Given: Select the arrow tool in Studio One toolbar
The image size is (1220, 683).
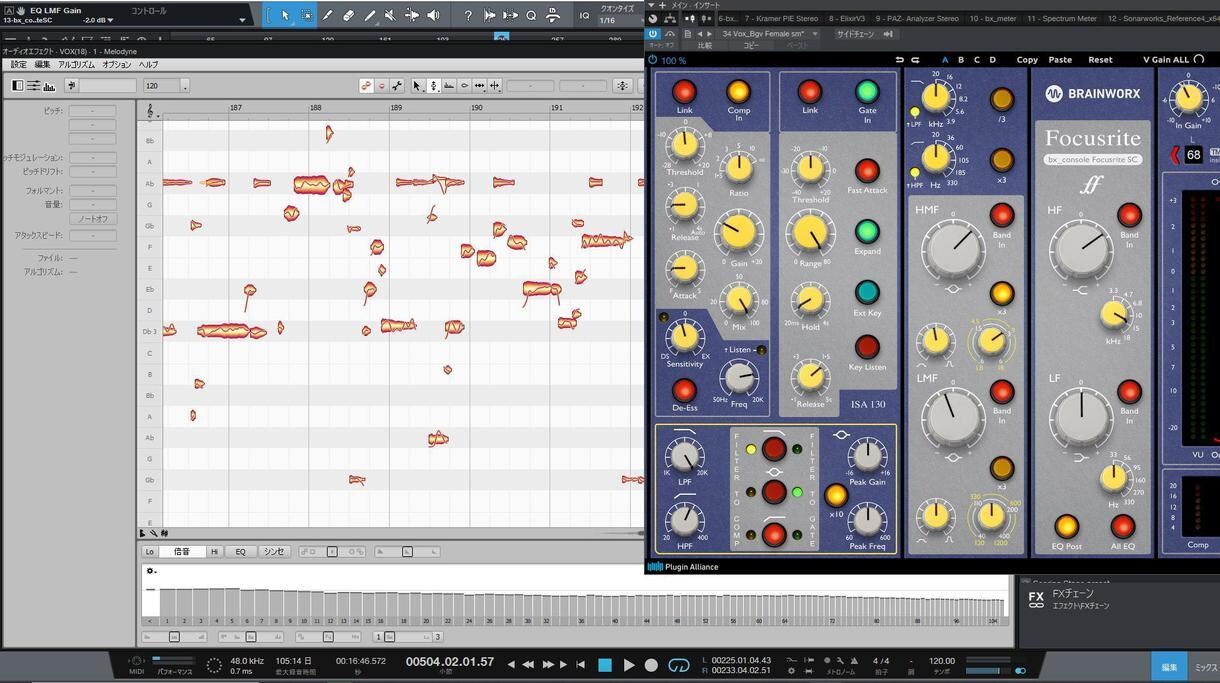Looking at the screenshot, I should pos(285,15).
